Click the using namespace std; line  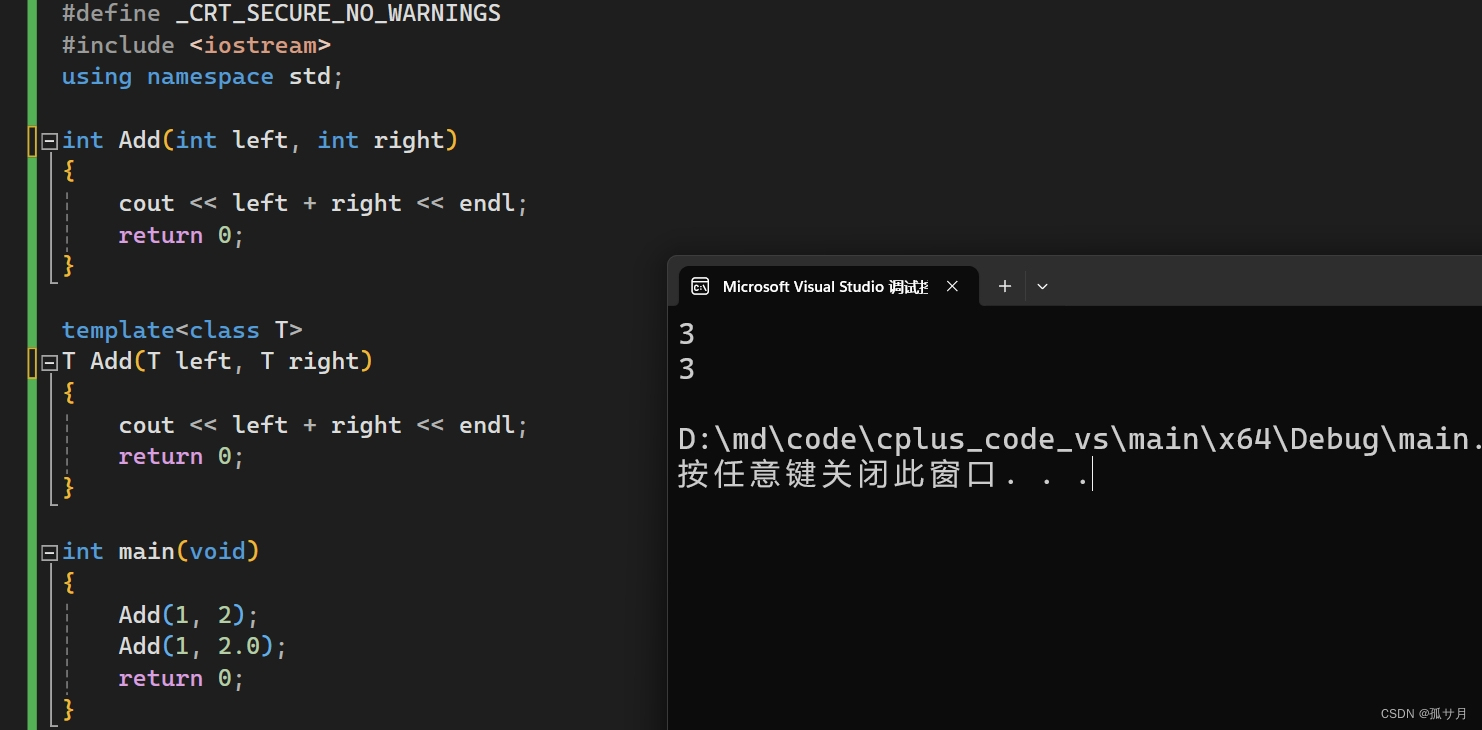pyautogui.click(x=203, y=77)
